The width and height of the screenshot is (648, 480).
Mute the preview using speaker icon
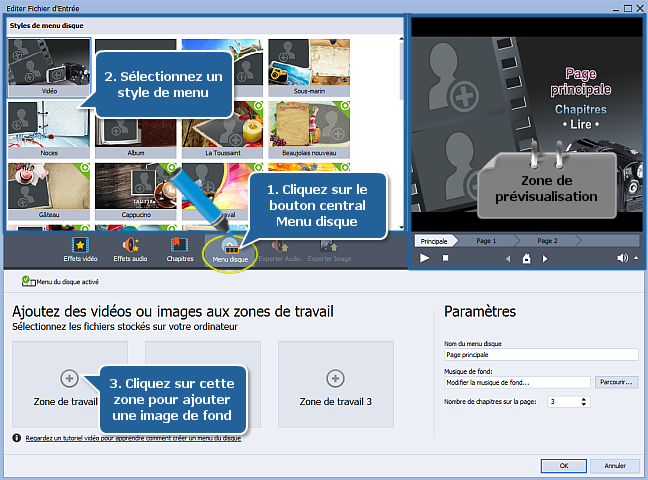pyautogui.click(x=622, y=258)
